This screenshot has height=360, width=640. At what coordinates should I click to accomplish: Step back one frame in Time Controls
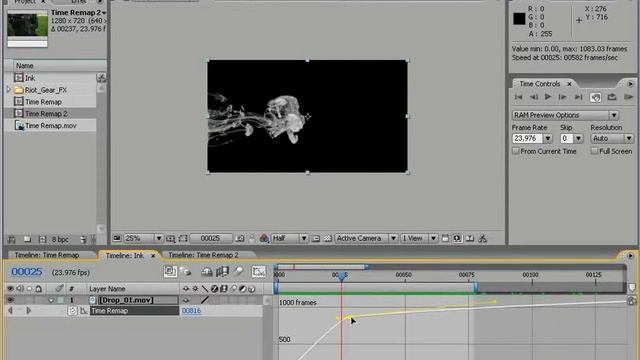tap(533, 97)
